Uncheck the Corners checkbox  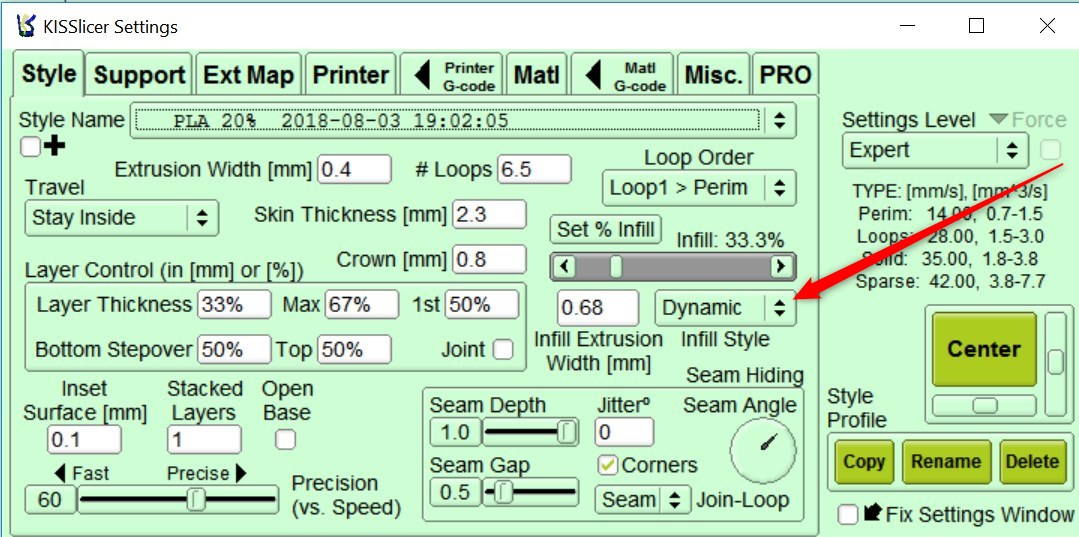click(x=608, y=465)
